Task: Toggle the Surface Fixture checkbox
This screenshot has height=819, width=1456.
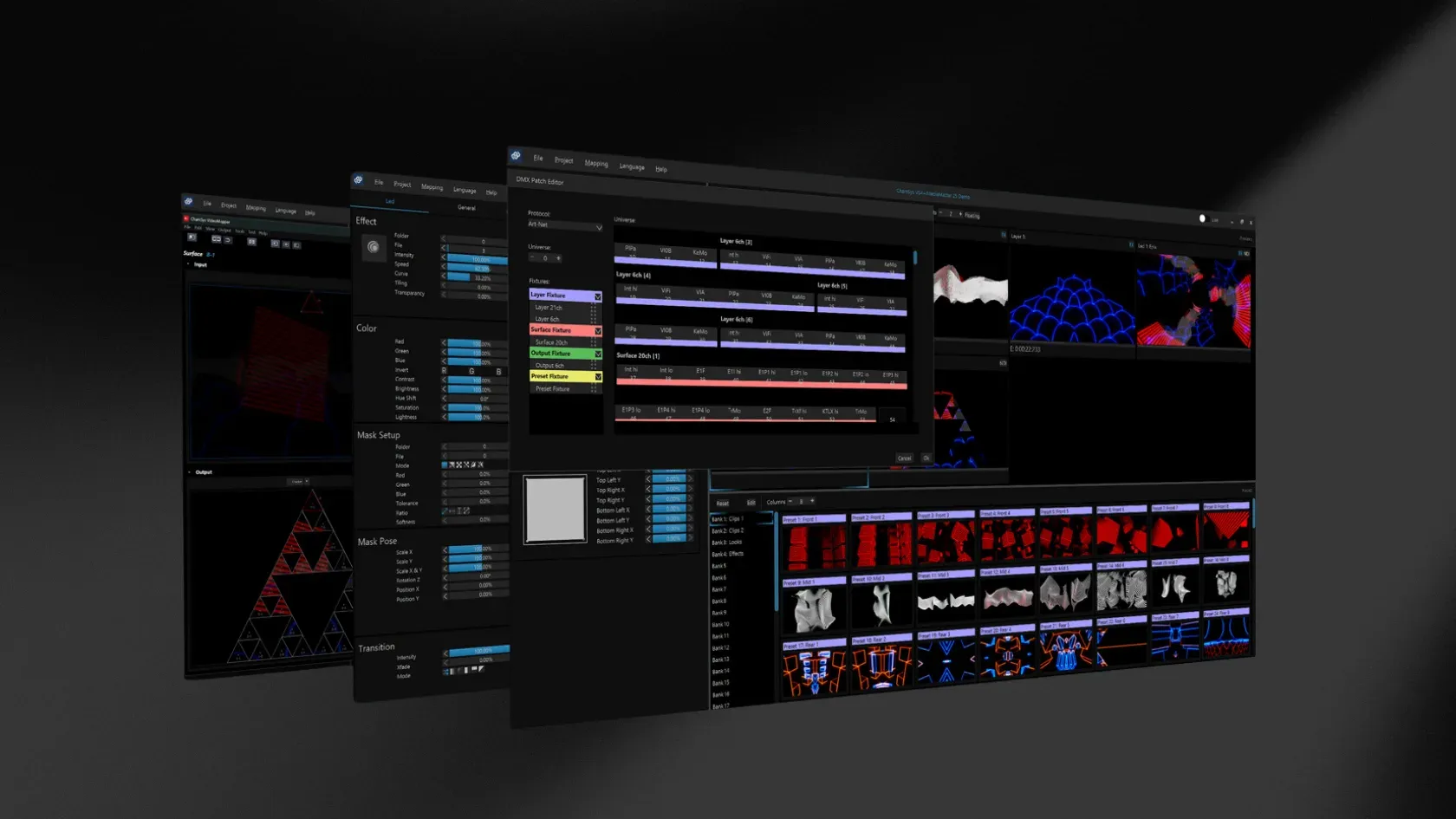Action: click(597, 331)
